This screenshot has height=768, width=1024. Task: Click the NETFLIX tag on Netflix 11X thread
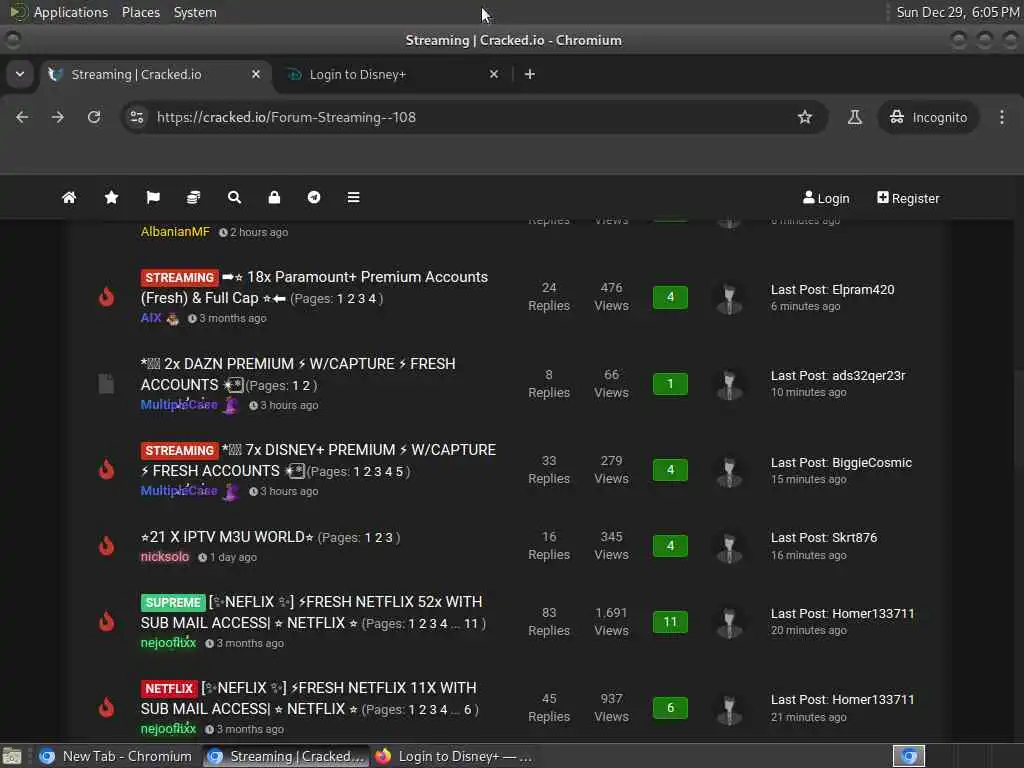pyautogui.click(x=168, y=688)
